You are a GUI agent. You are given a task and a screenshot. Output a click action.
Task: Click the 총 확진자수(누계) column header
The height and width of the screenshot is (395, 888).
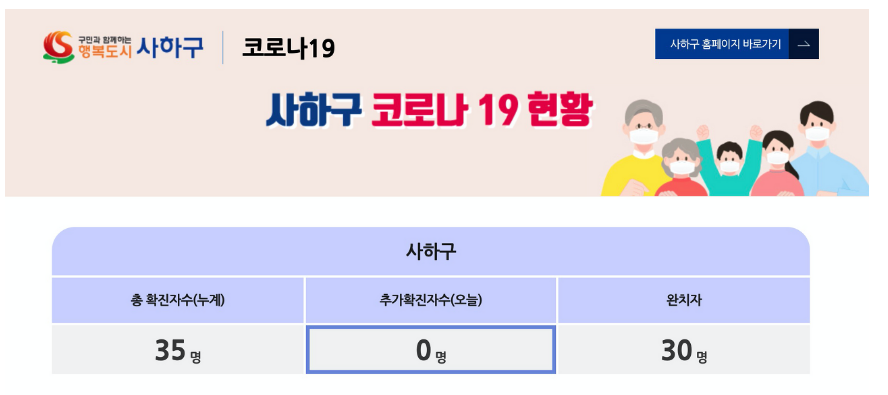point(178,300)
